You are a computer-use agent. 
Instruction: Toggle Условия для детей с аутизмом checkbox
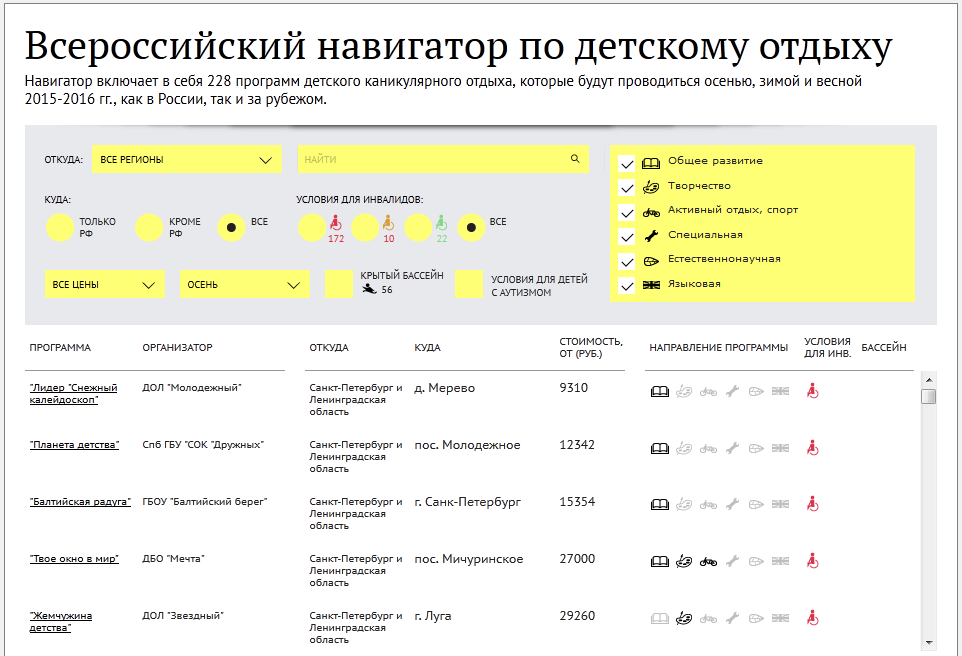coord(469,284)
